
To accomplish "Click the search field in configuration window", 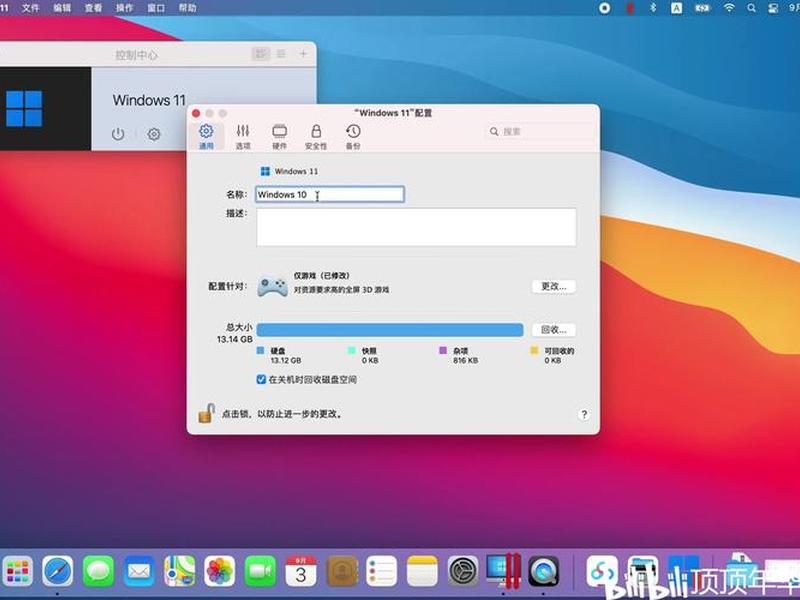I will 538,132.
